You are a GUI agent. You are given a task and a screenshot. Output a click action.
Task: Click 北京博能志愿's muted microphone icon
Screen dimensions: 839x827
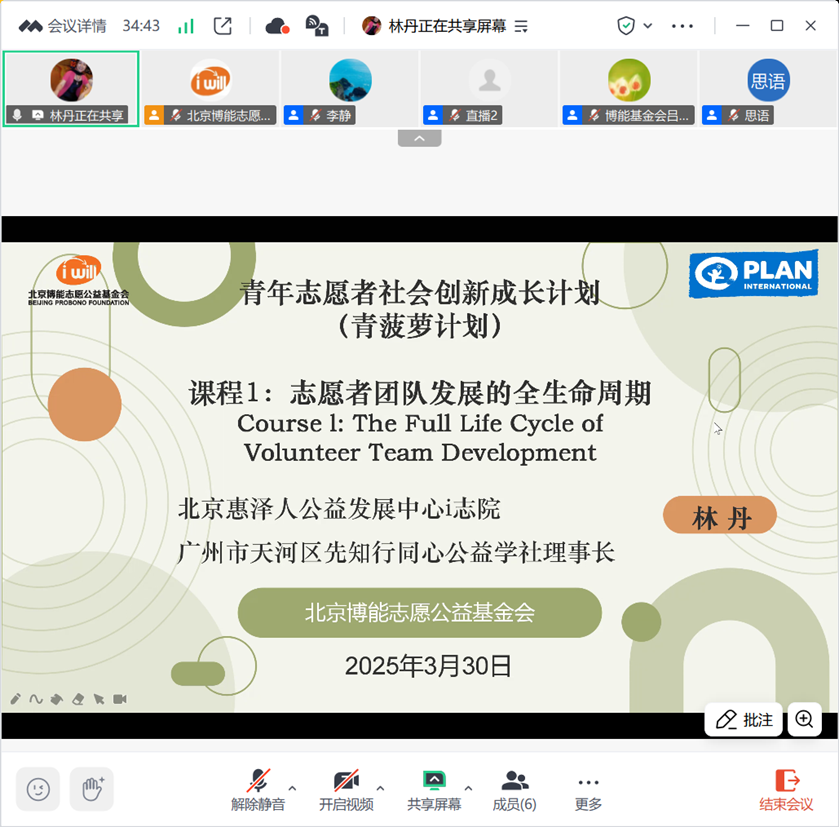pos(175,115)
